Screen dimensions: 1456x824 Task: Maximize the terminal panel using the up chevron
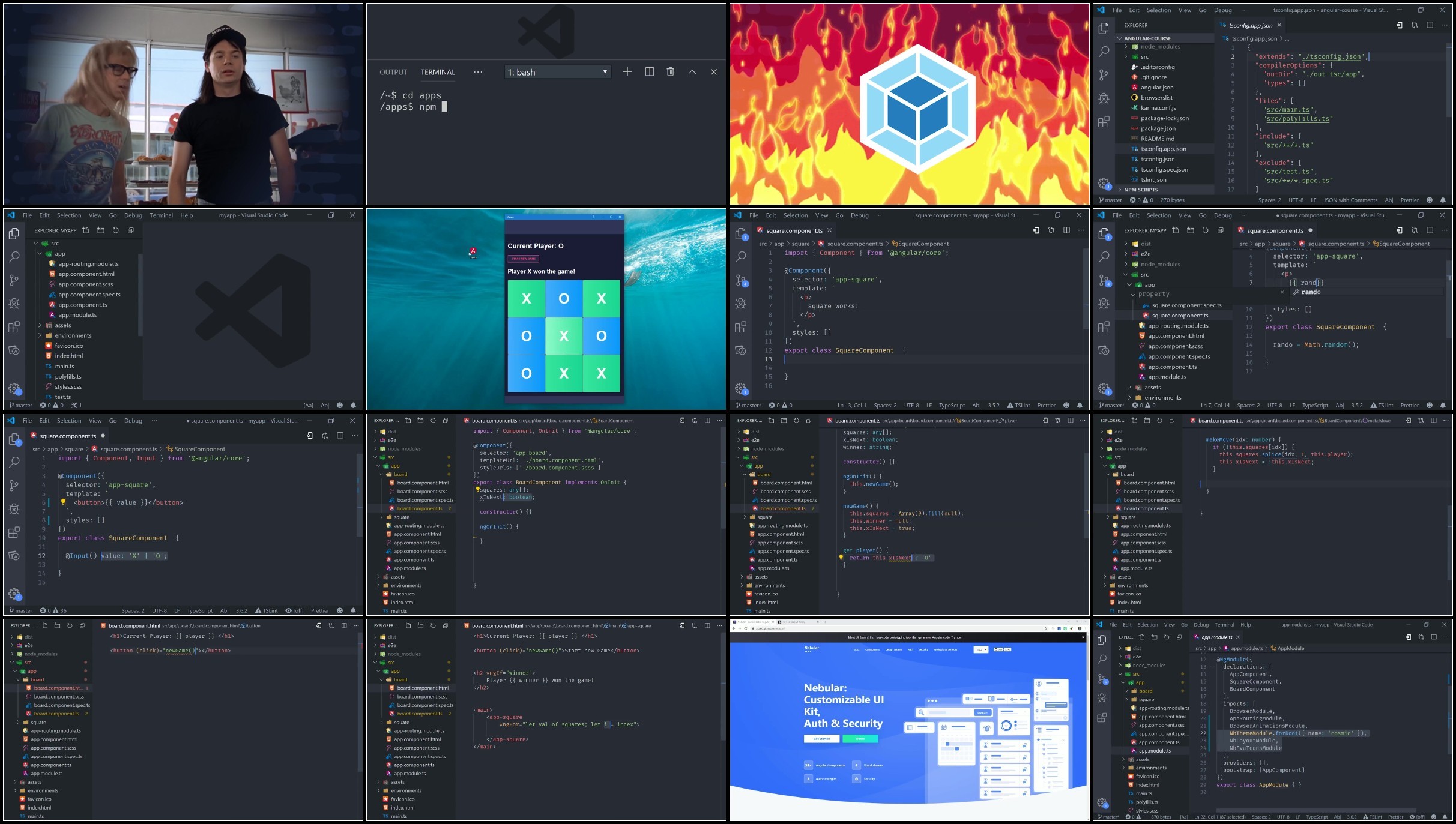tap(692, 72)
